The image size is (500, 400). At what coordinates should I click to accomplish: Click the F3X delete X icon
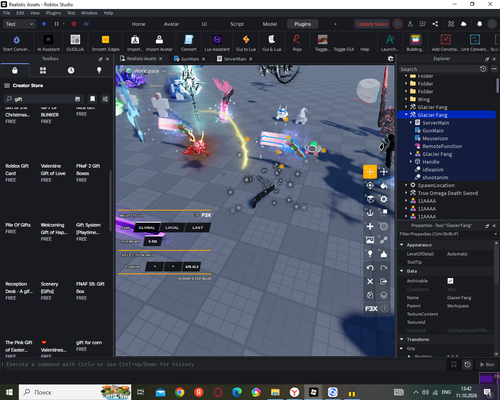coord(370,281)
